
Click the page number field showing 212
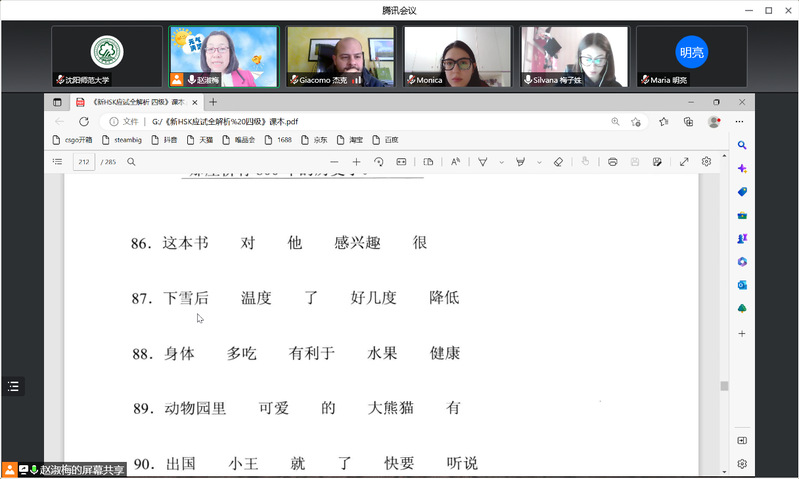point(84,162)
